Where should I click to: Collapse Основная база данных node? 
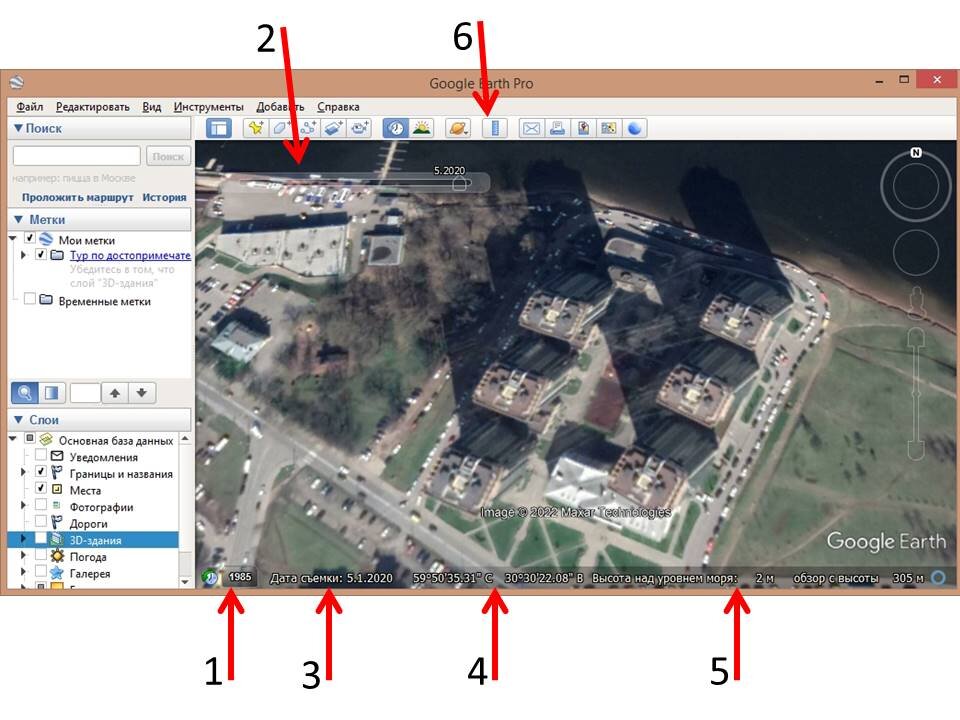13,439
